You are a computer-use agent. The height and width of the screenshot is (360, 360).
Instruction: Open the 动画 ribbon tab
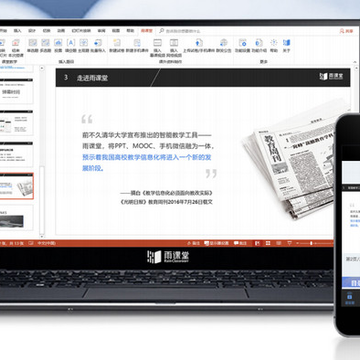click(61, 31)
